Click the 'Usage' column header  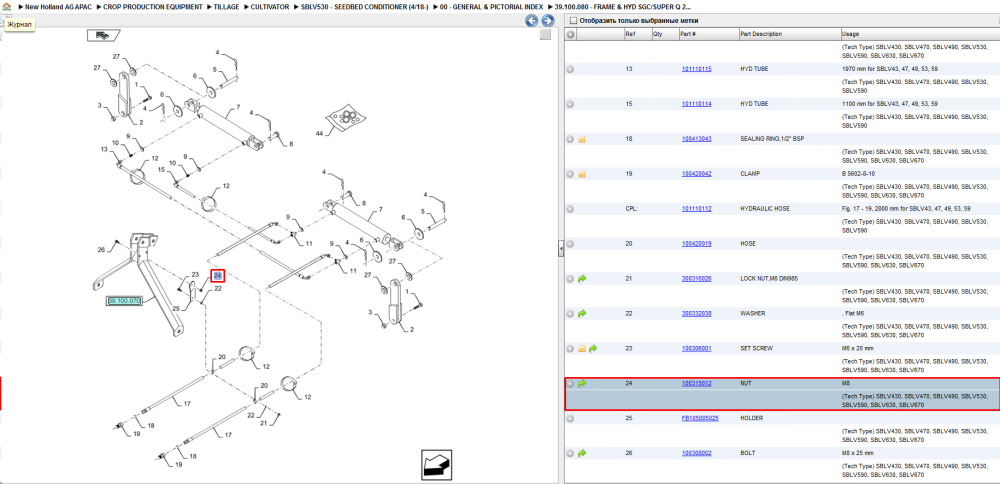[920, 34]
